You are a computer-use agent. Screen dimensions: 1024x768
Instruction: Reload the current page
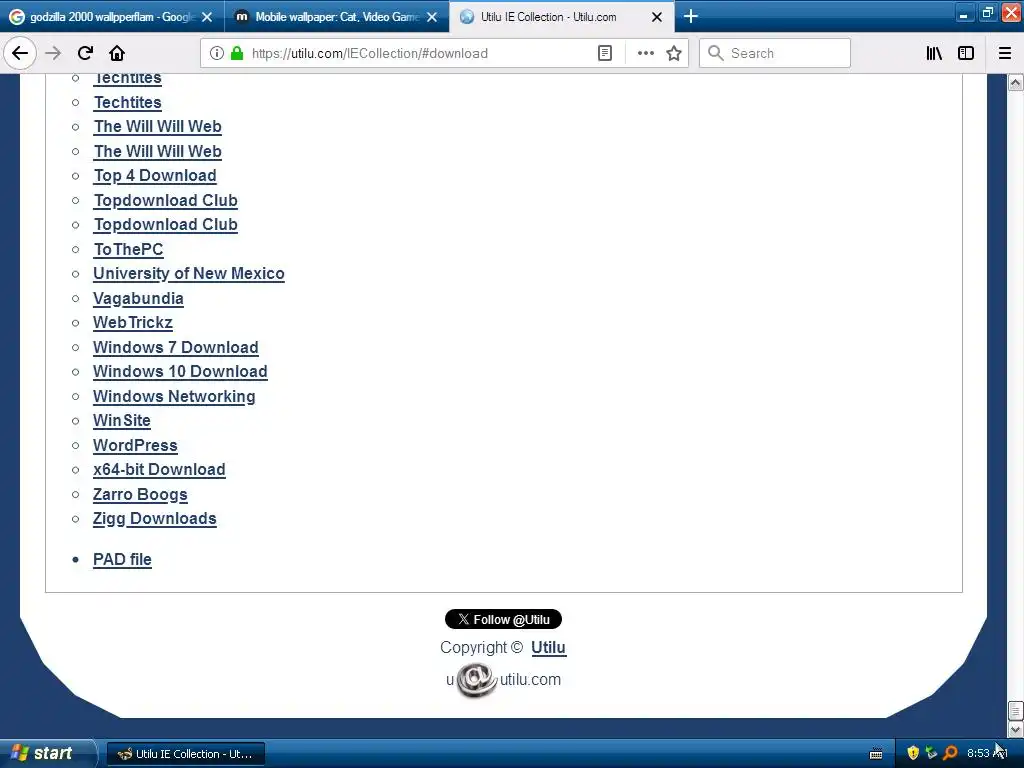[85, 53]
